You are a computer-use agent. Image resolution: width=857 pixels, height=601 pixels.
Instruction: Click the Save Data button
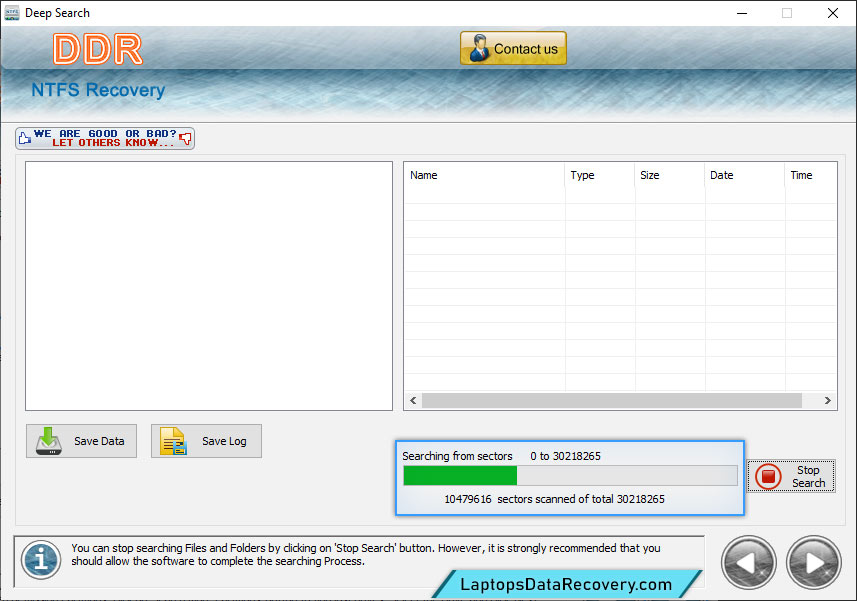81,441
